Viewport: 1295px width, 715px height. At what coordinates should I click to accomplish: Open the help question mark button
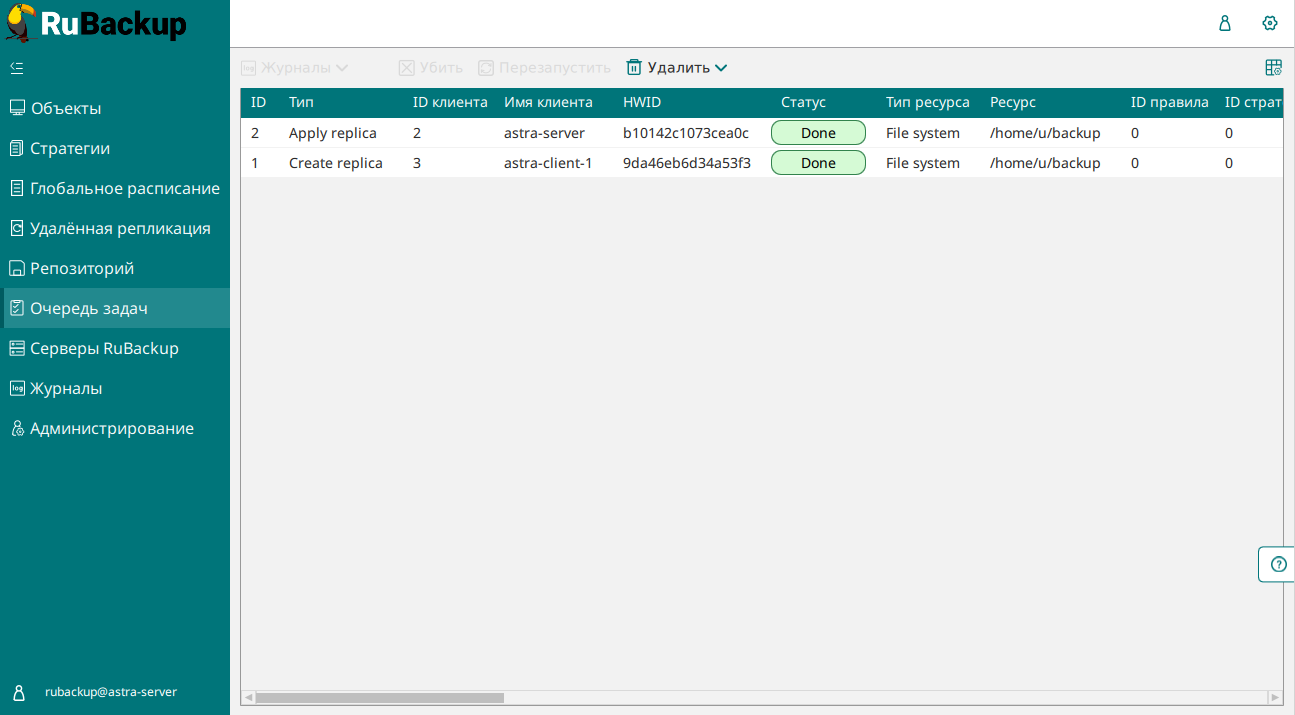(x=1278, y=564)
